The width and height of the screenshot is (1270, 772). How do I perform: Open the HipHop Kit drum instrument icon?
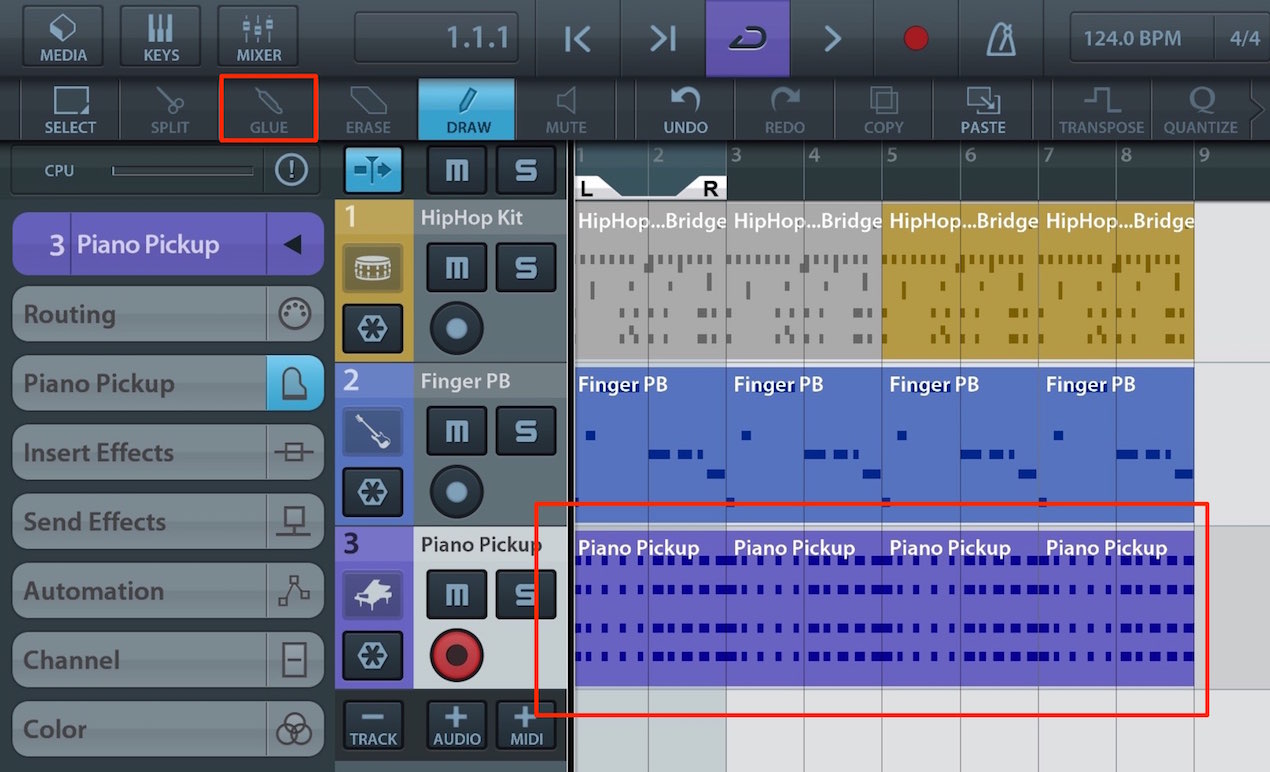[x=373, y=267]
